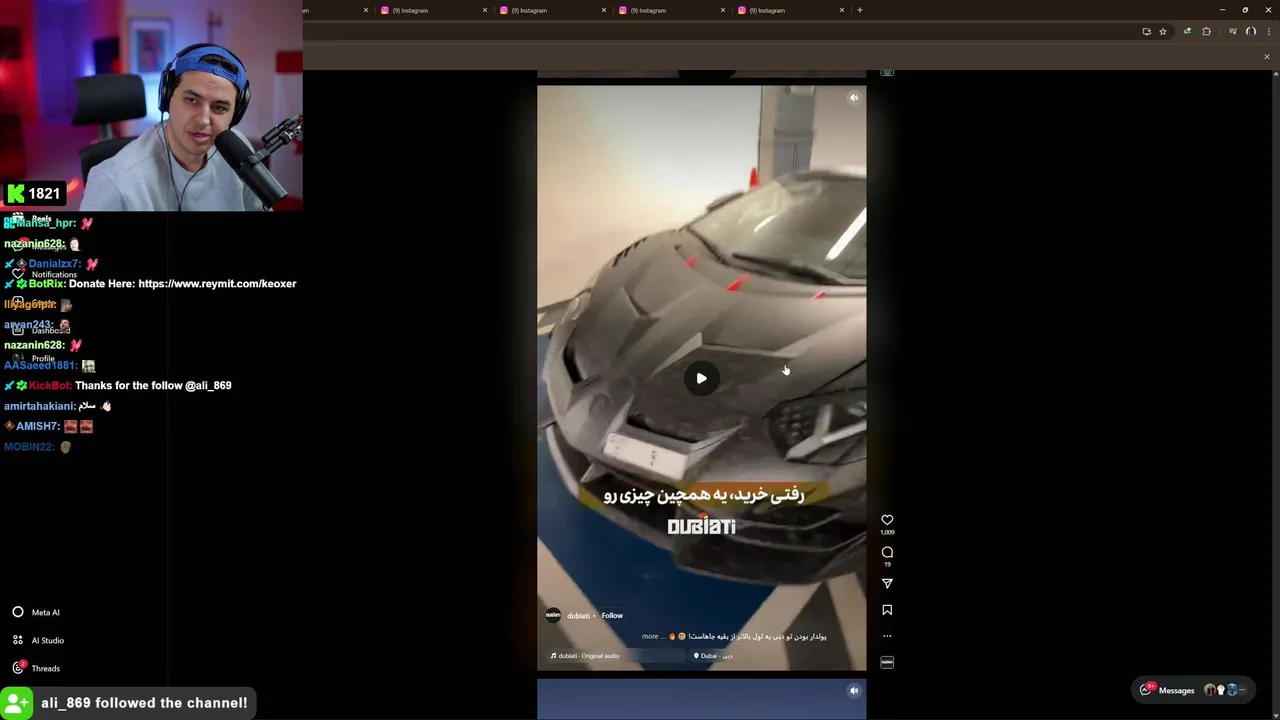Click the install/cast icon in the address bar
Image resolution: width=1280 pixels, height=720 pixels.
pyautogui.click(x=1146, y=32)
